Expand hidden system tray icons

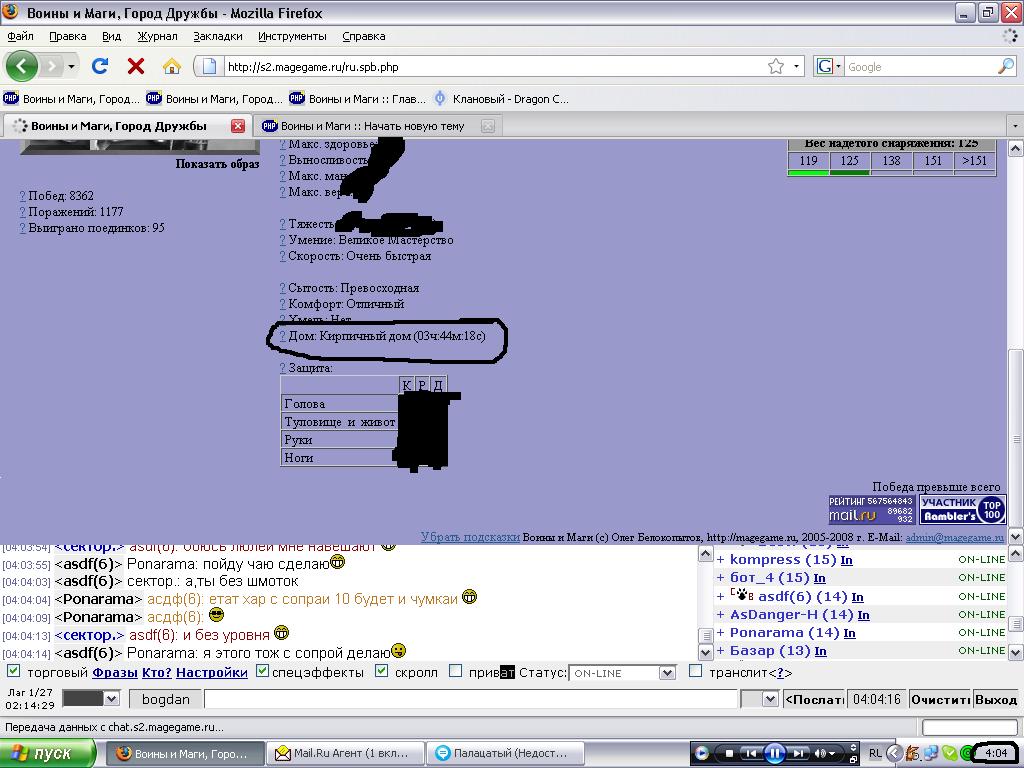tap(893, 754)
